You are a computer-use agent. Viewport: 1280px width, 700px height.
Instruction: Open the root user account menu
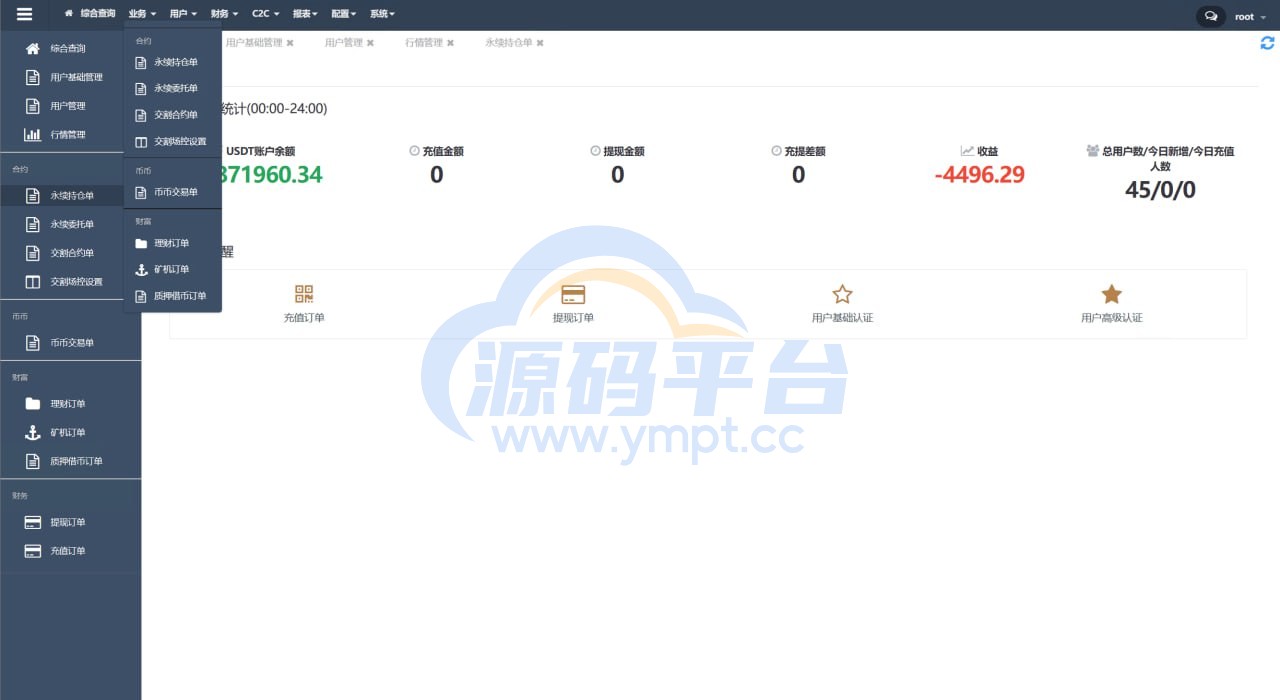1248,17
